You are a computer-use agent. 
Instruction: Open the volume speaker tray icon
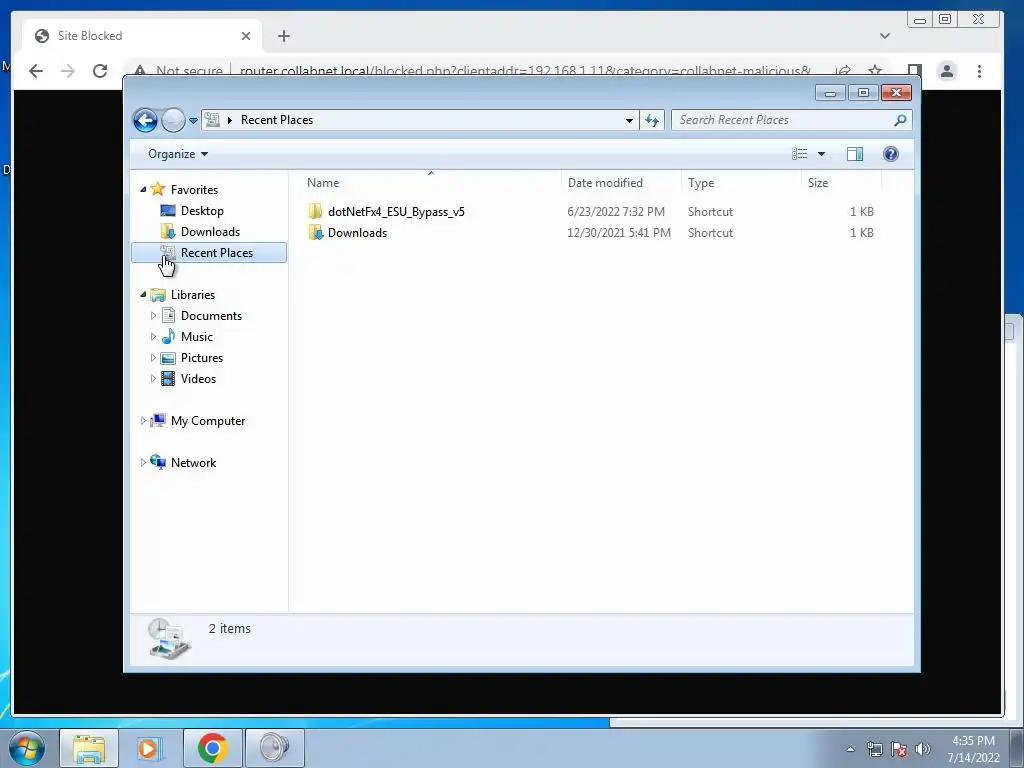[922, 749]
